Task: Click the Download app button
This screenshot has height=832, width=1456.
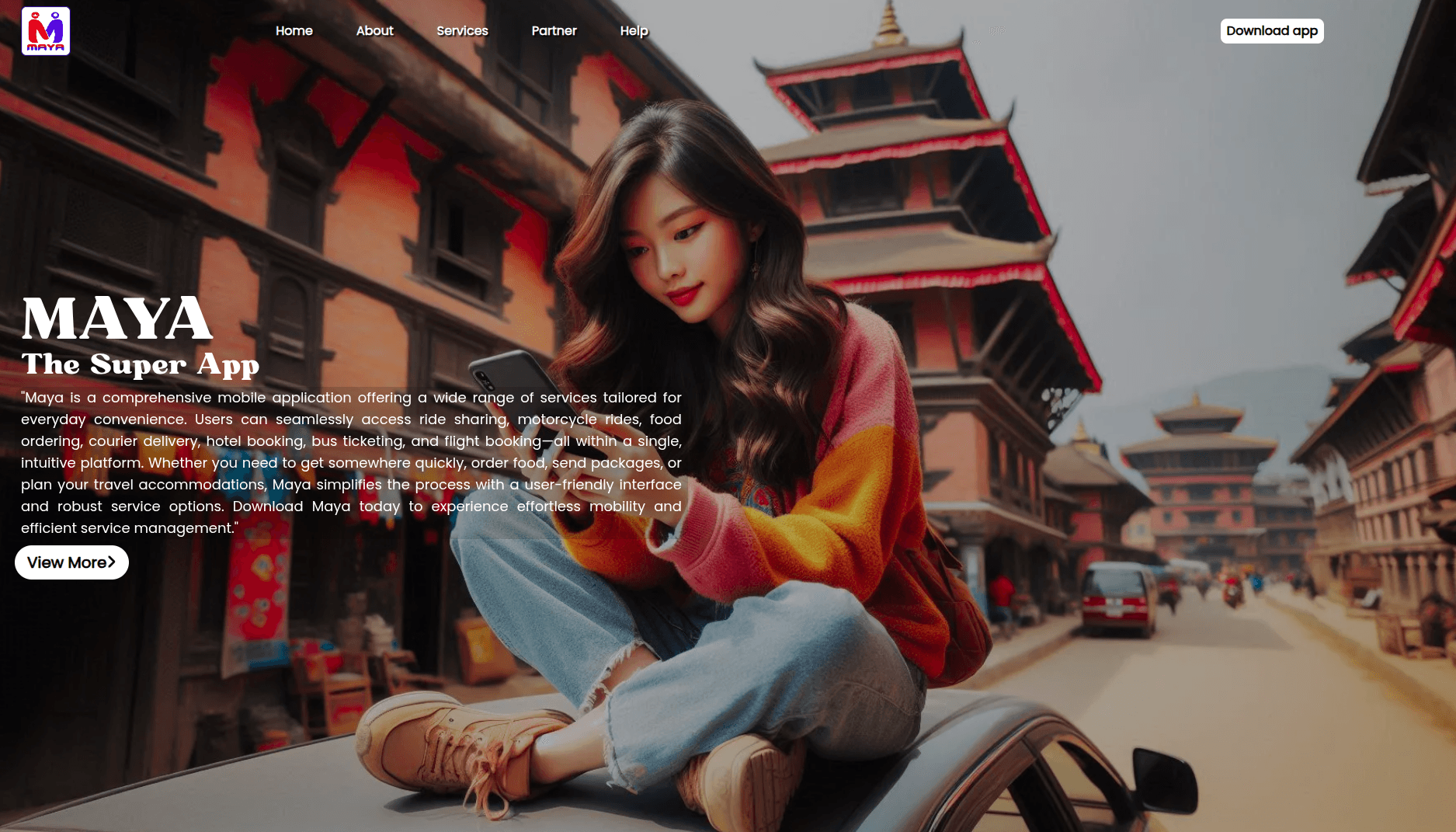Action: tap(1272, 31)
